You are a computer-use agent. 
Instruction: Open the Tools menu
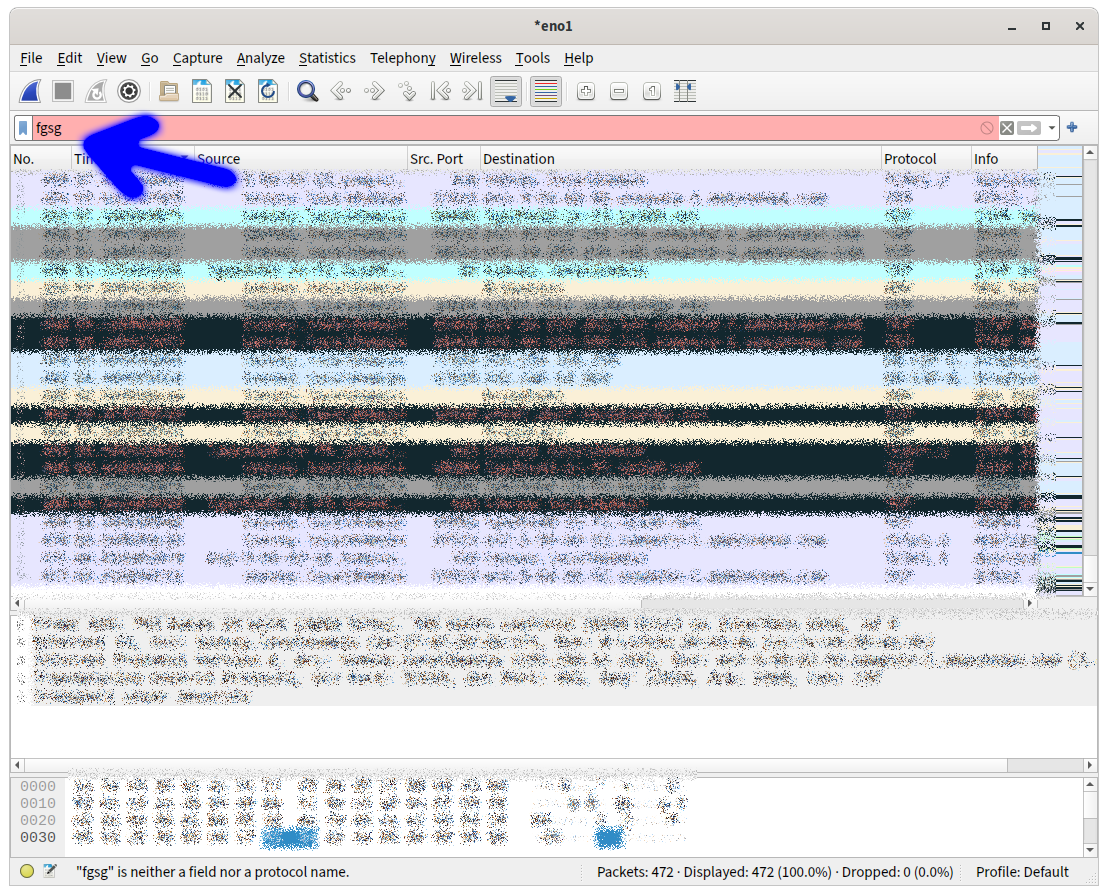[x=532, y=58]
